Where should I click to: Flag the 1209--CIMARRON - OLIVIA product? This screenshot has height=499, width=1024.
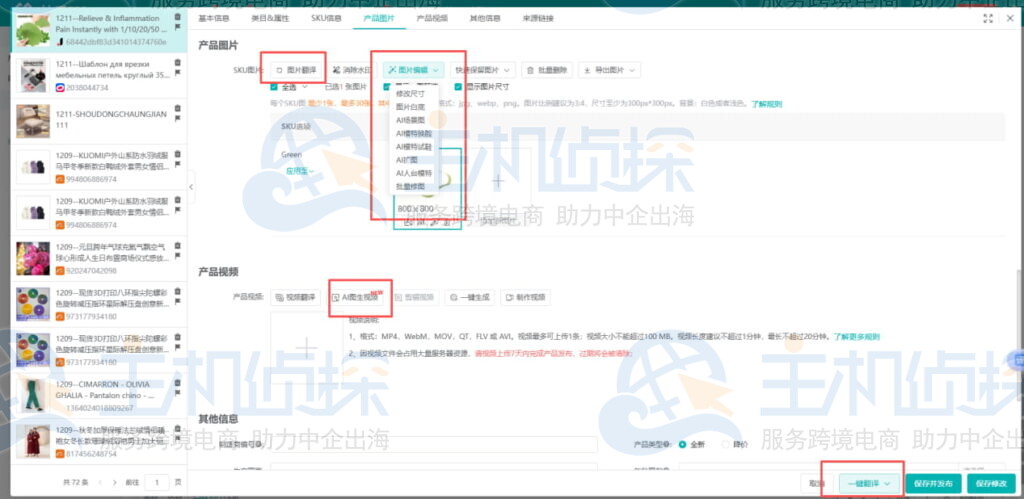click(x=178, y=394)
